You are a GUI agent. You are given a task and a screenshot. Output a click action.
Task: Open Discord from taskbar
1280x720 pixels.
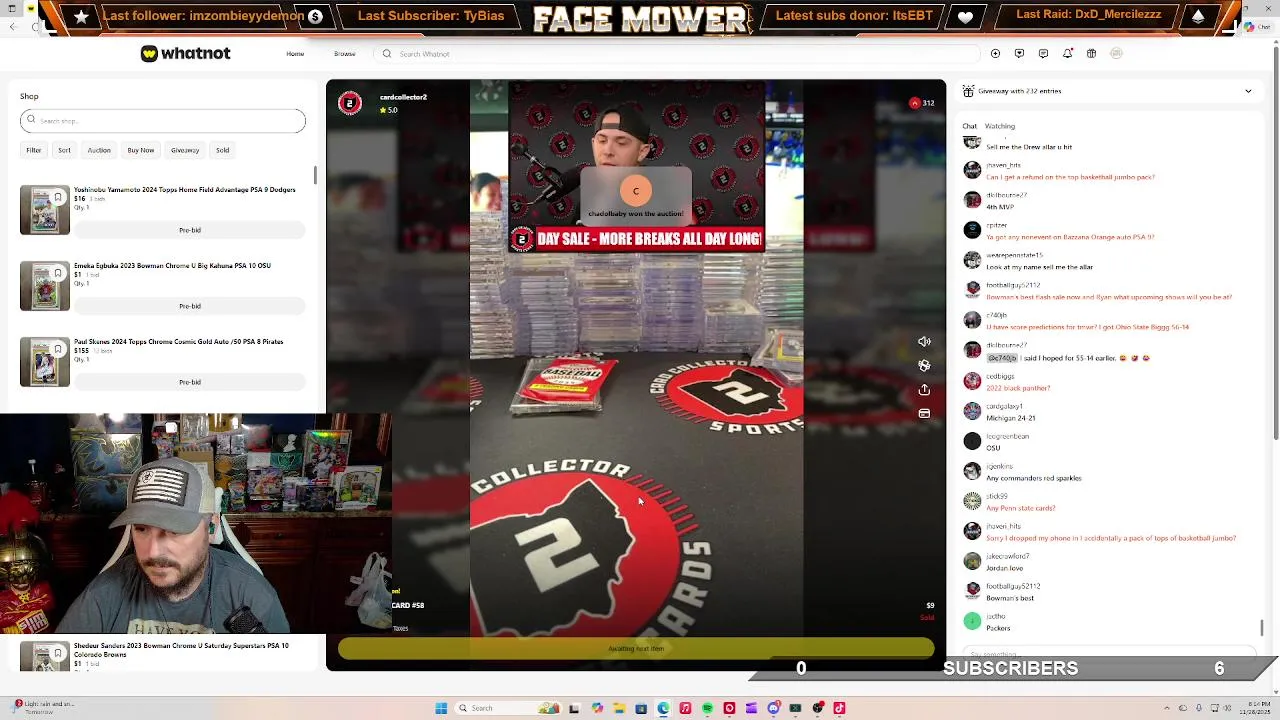click(x=773, y=708)
